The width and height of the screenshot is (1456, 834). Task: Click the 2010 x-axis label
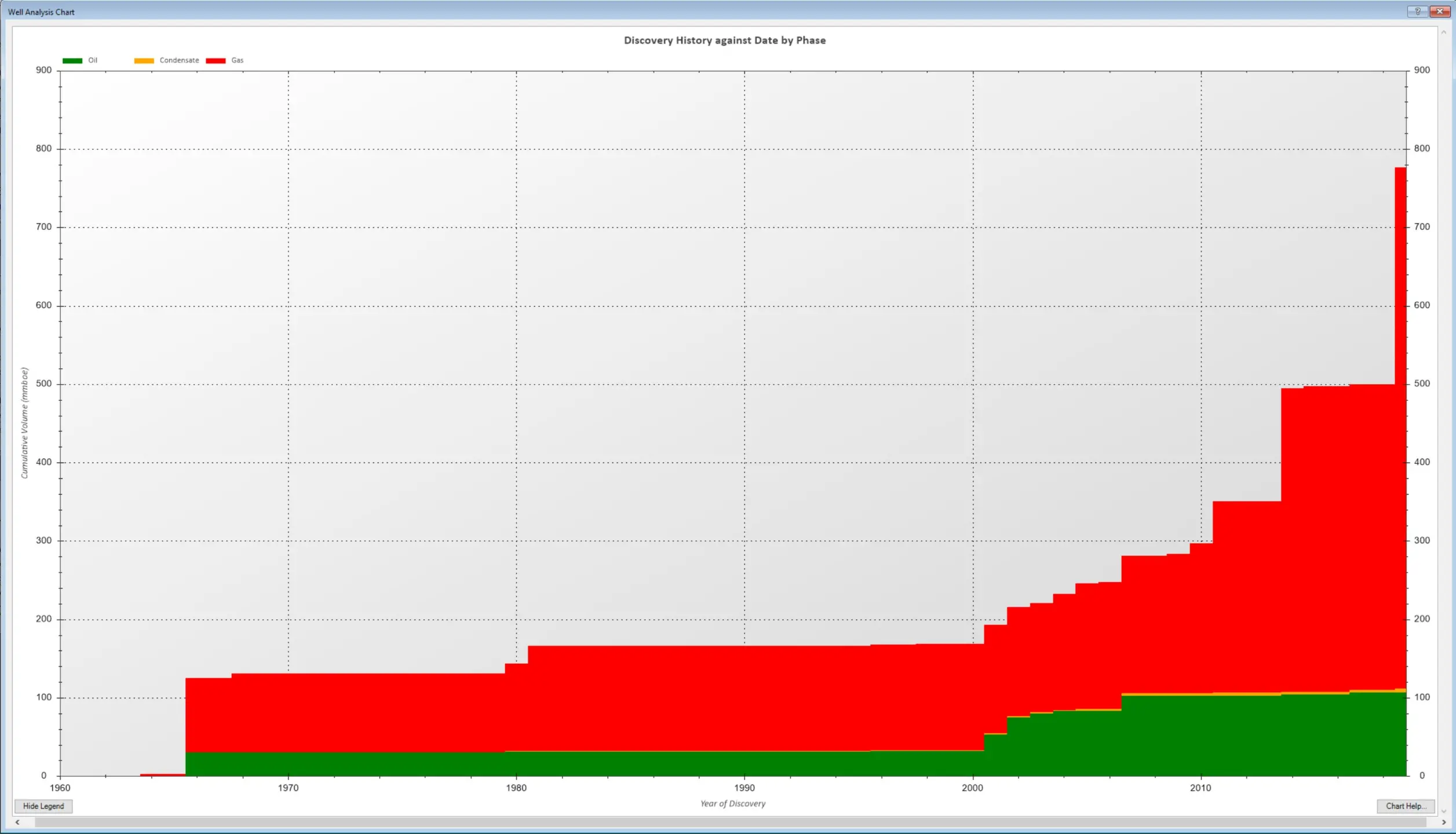pos(1200,788)
